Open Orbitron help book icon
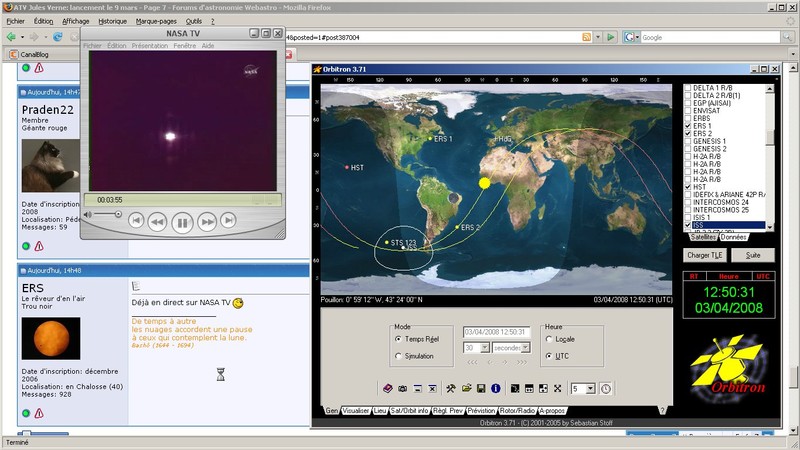800x450 pixels. pos(388,388)
